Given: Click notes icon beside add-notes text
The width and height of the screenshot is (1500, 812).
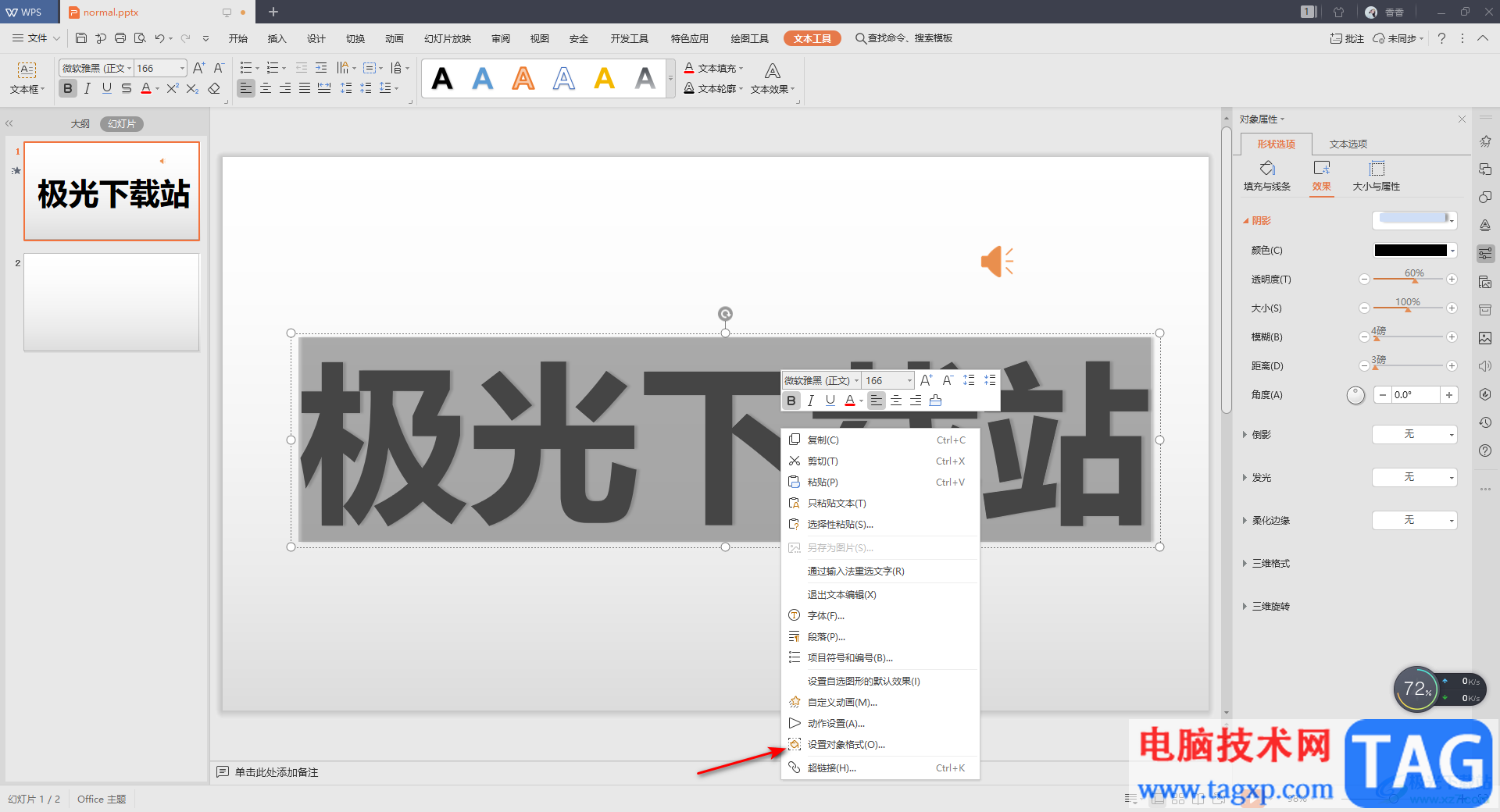Looking at the screenshot, I should pyautogui.click(x=223, y=771).
